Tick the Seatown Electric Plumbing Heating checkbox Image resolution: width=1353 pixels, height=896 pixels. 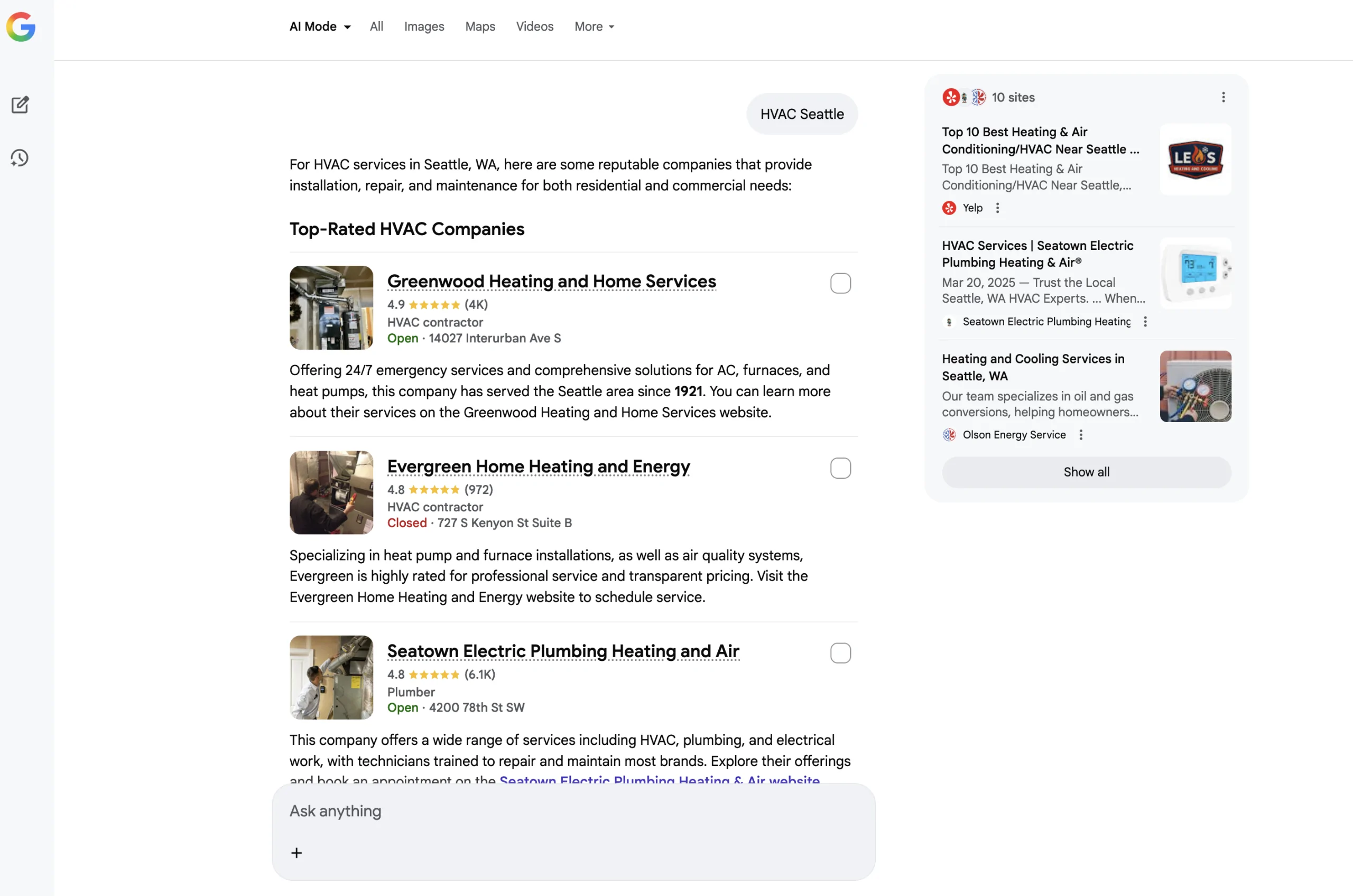pos(840,652)
